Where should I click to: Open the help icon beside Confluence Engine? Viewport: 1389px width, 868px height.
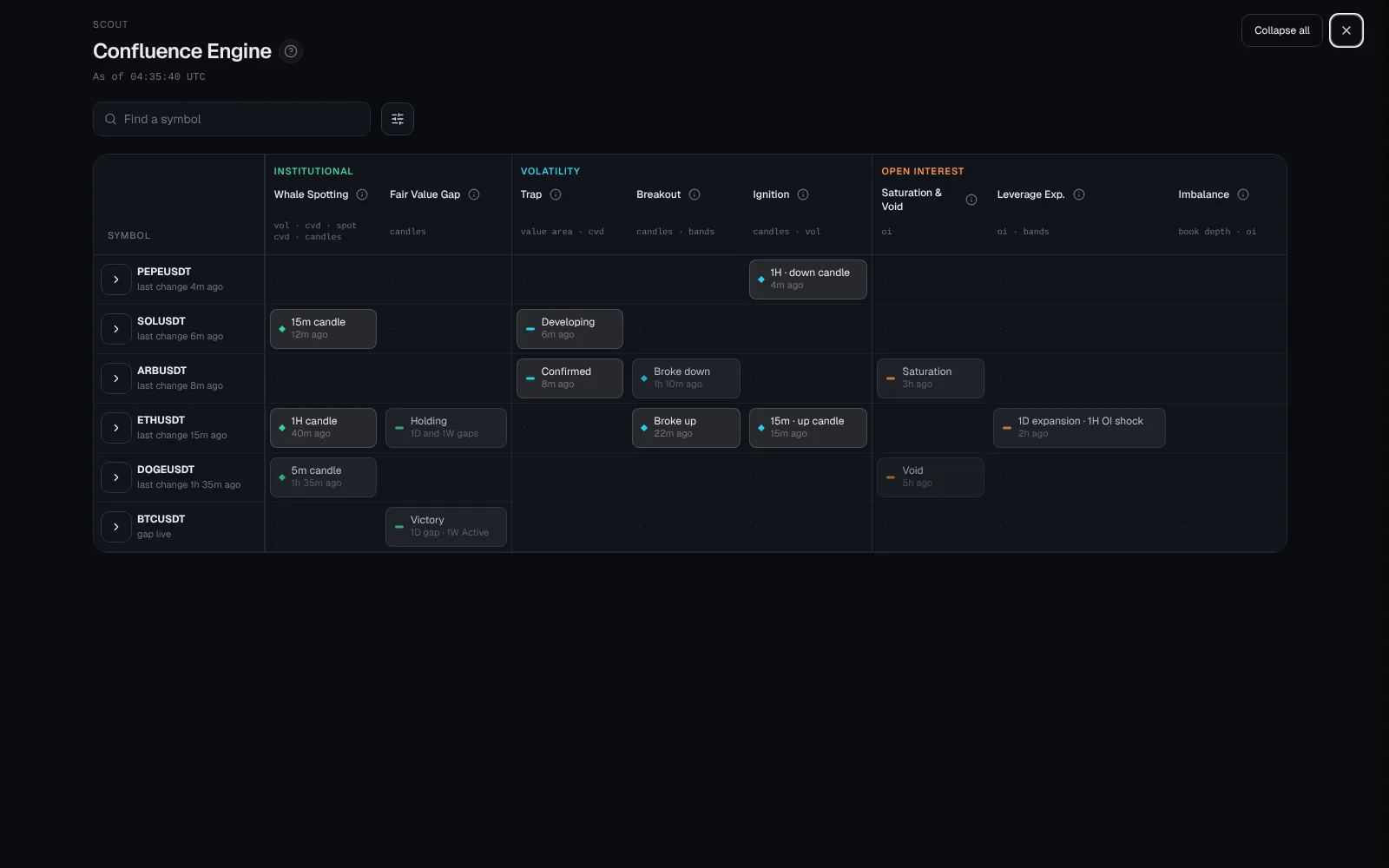(x=291, y=51)
